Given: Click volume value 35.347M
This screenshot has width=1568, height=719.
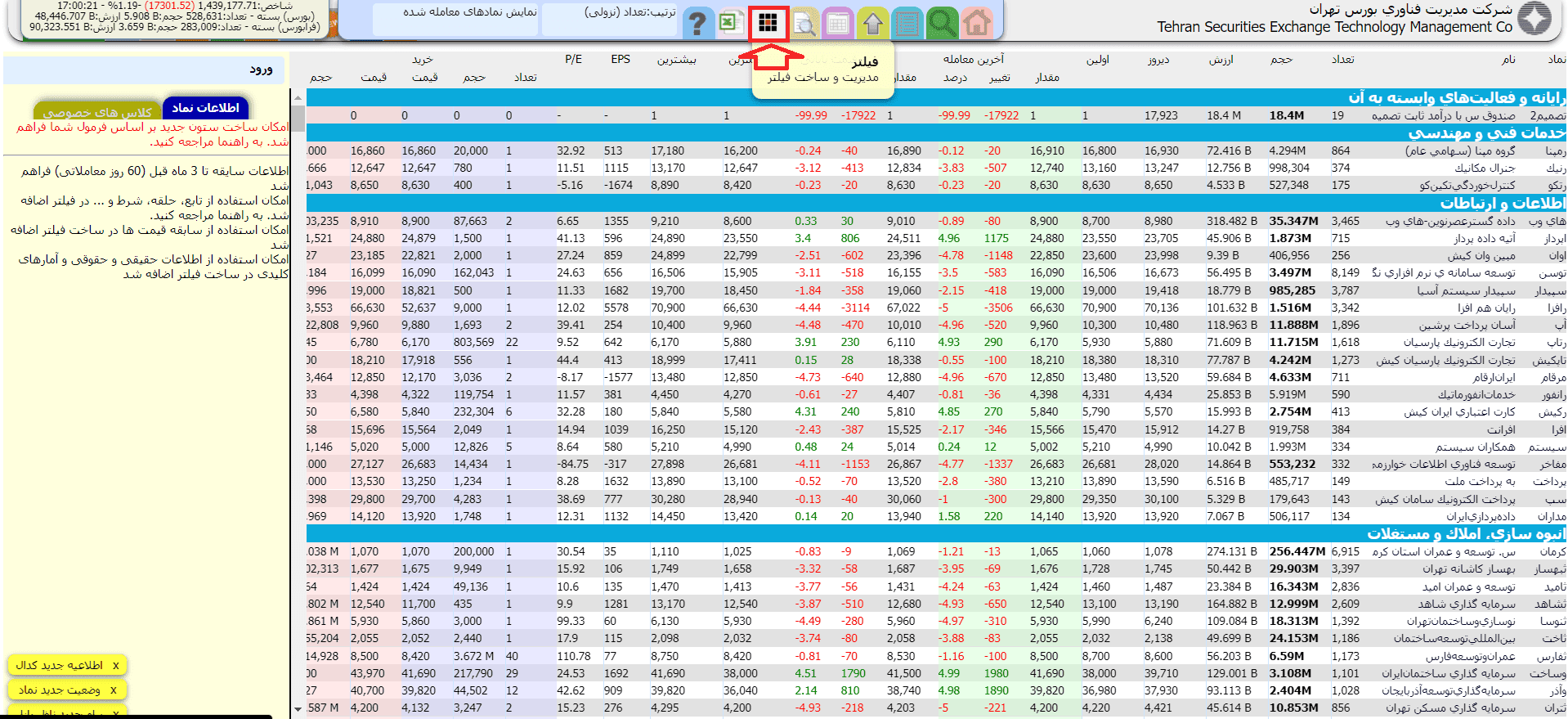Looking at the screenshot, I should (1293, 221).
